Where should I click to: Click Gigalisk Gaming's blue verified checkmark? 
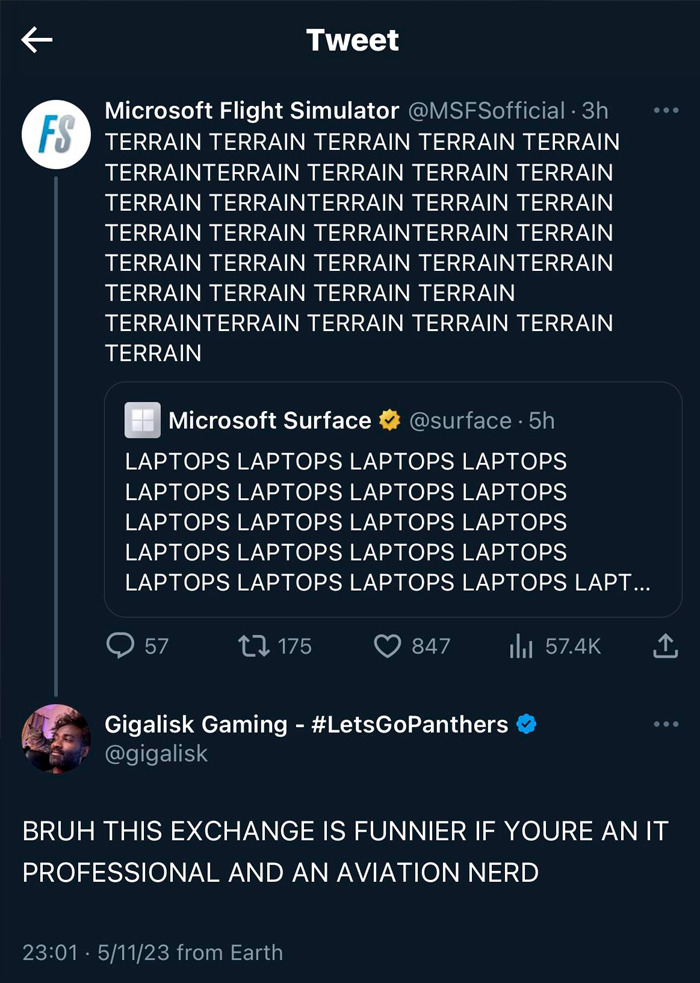526,724
